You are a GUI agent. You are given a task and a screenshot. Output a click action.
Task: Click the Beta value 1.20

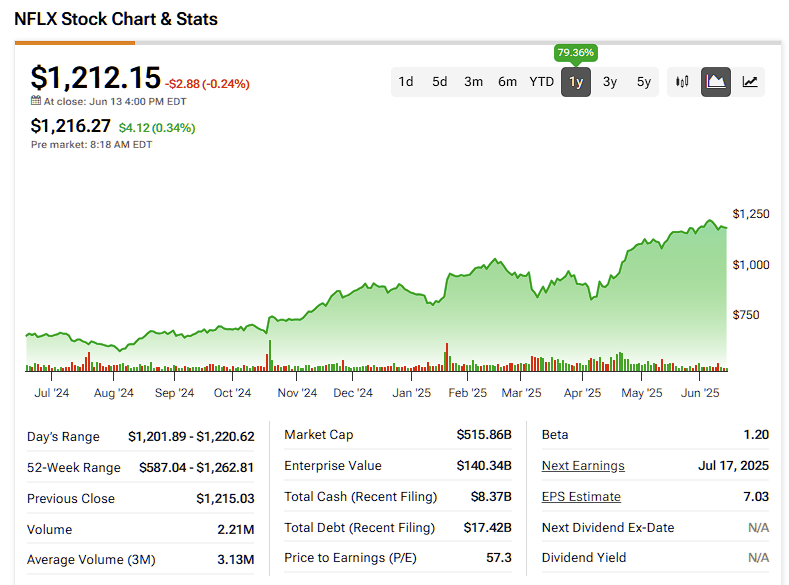pyautogui.click(x=756, y=435)
